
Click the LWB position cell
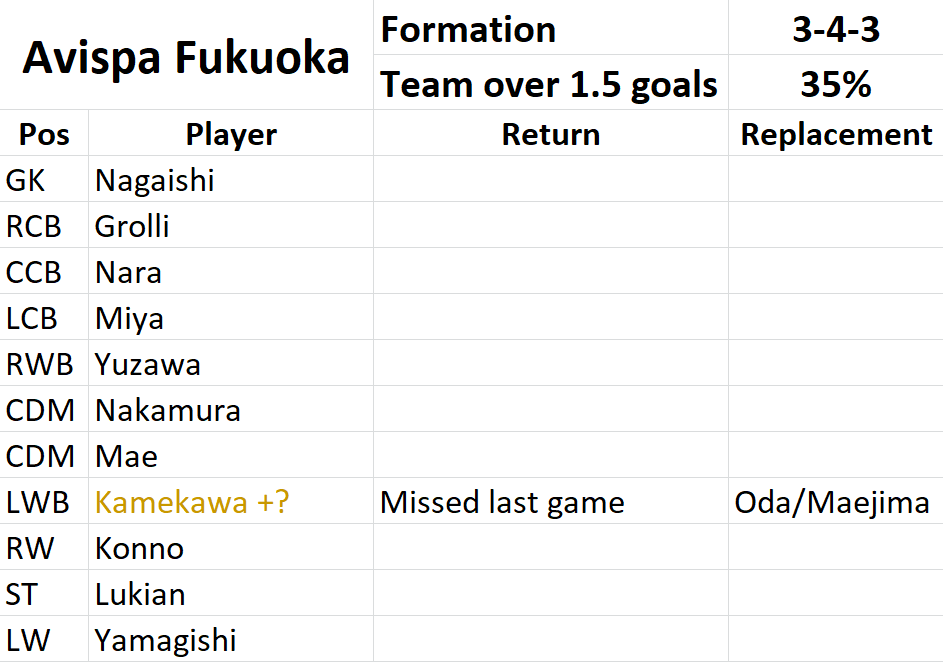44,501
